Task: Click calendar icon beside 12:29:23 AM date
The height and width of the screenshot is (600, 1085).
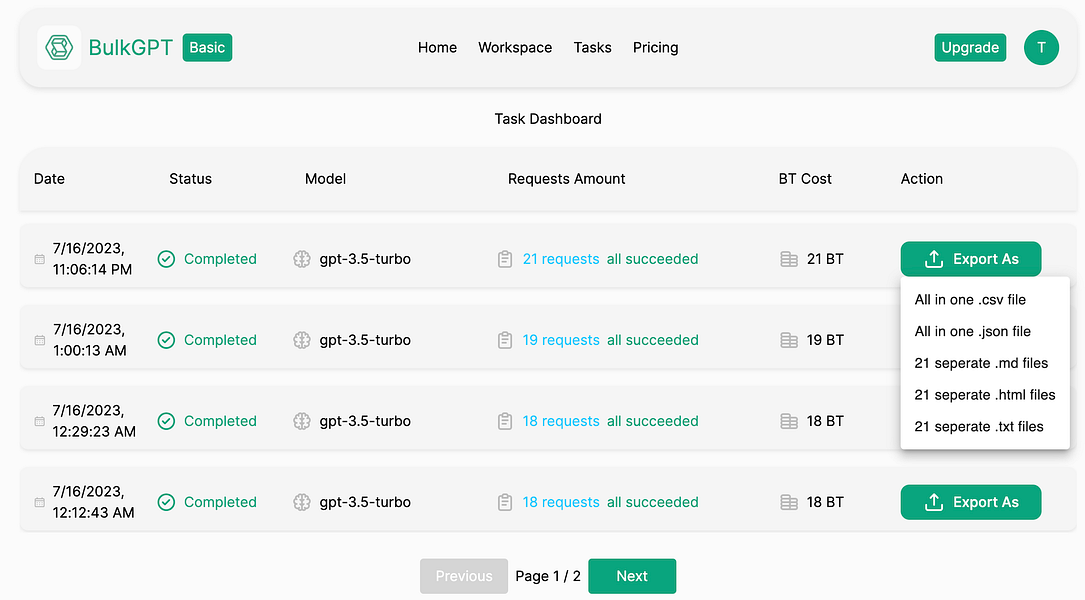Action: click(x=39, y=421)
